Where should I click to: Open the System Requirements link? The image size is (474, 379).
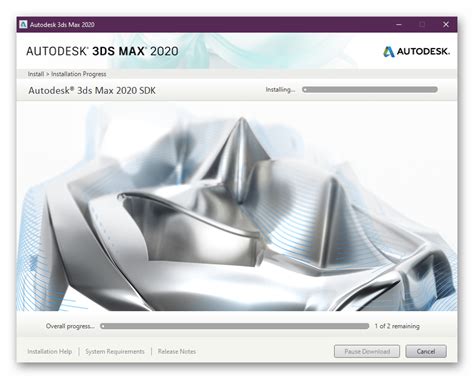pos(115,351)
